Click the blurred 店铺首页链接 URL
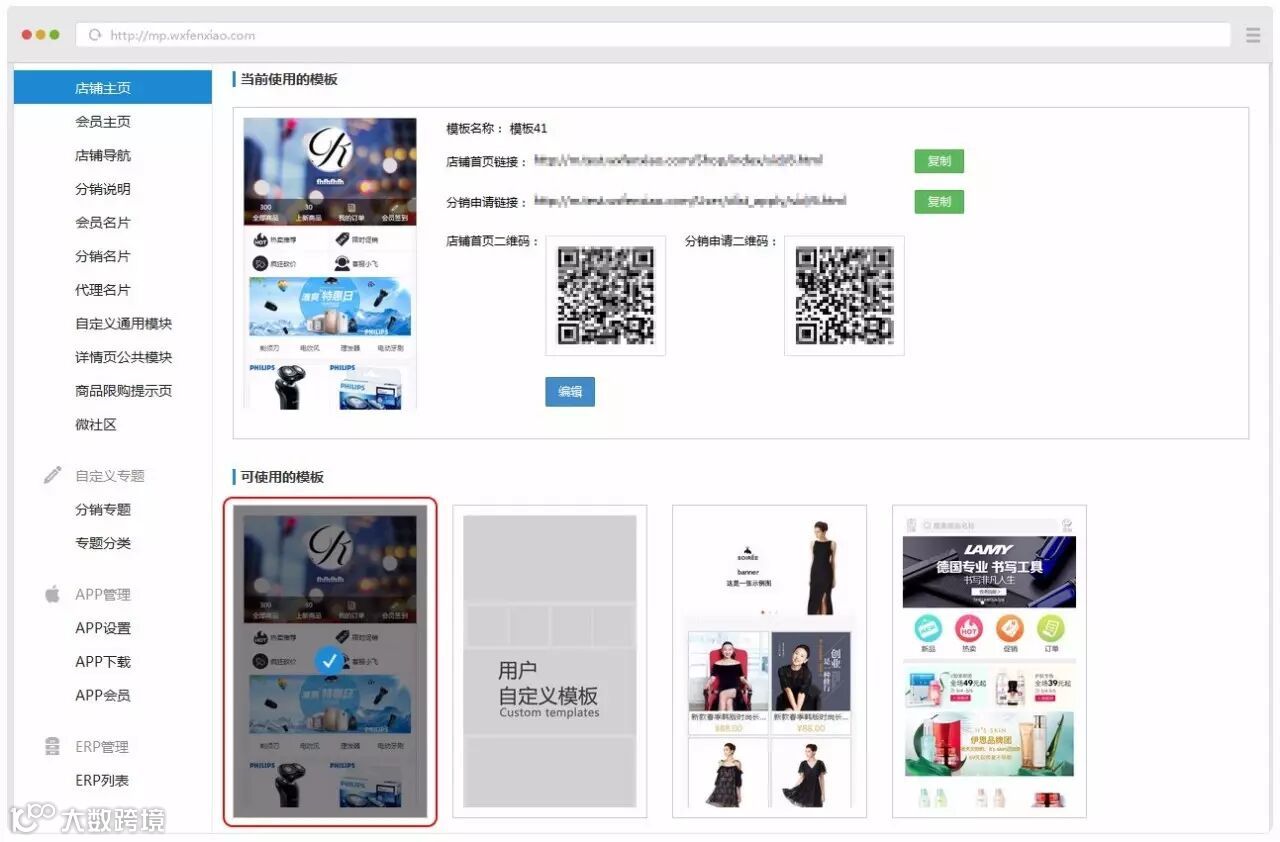This screenshot has width=1280, height=842. (x=678, y=160)
